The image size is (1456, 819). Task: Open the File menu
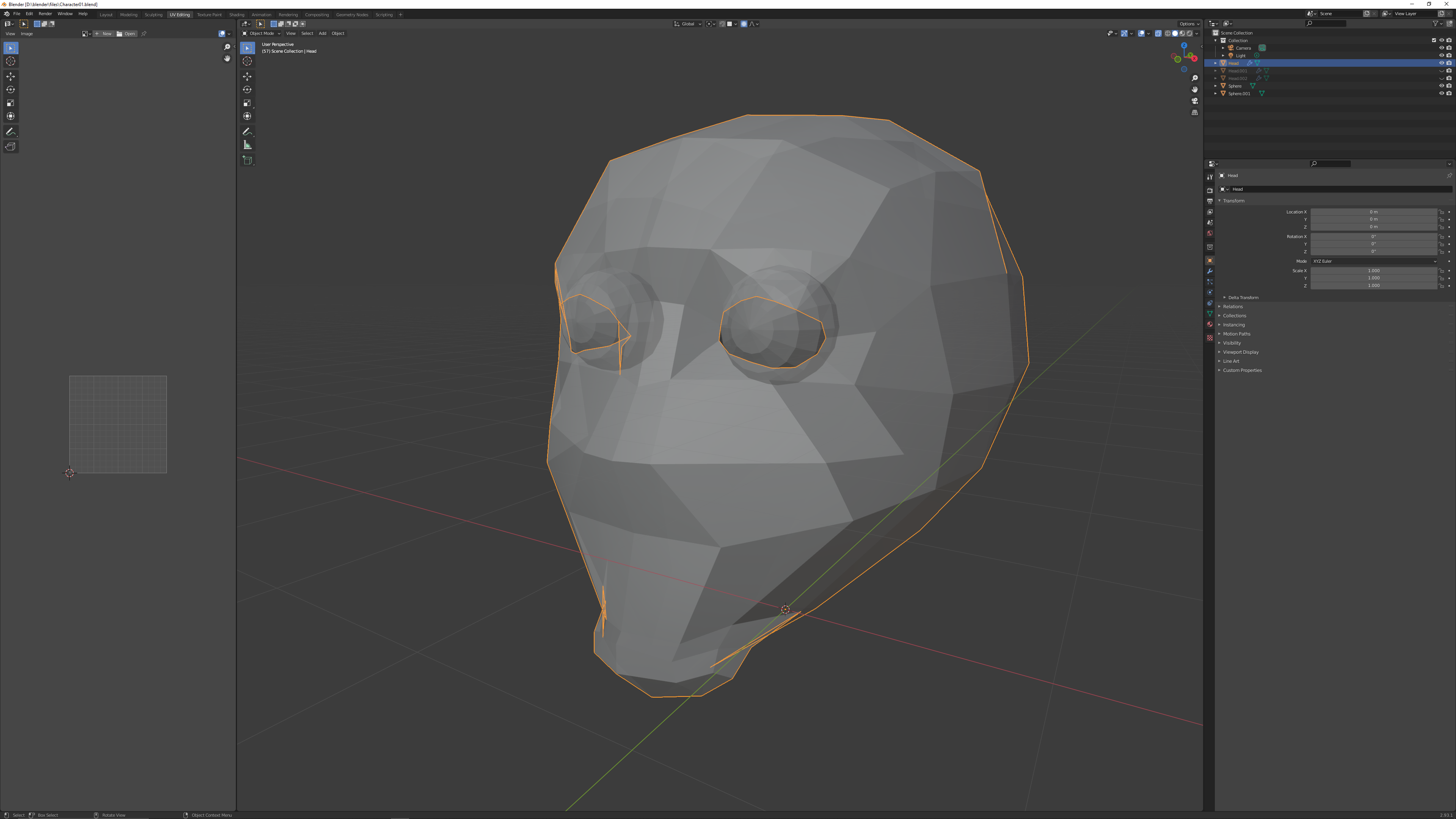tap(17, 14)
